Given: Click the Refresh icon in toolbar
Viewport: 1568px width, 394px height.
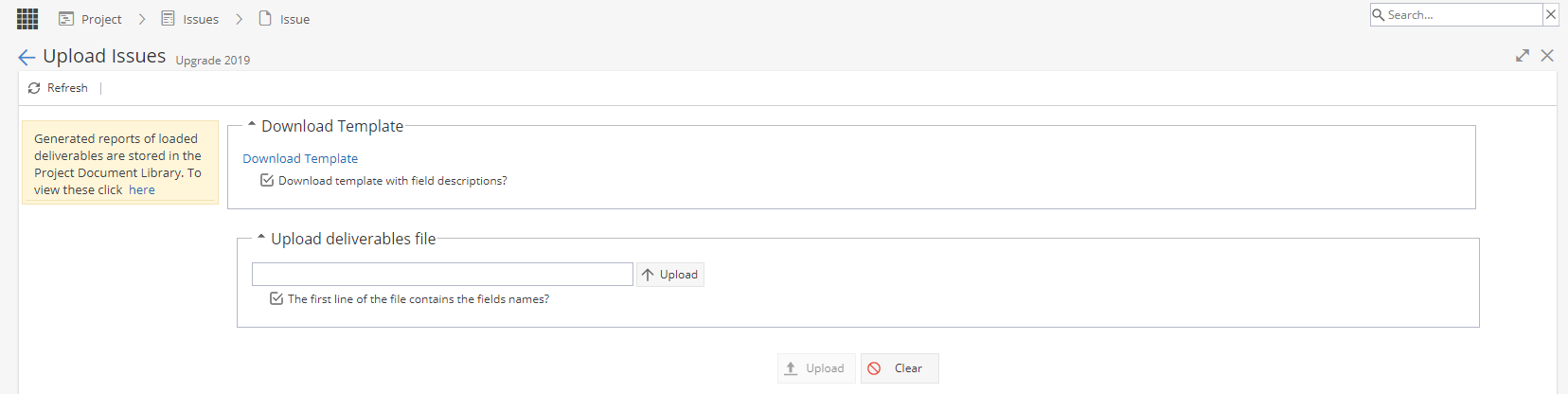Looking at the screenshot, I should [x=34, y=88].
